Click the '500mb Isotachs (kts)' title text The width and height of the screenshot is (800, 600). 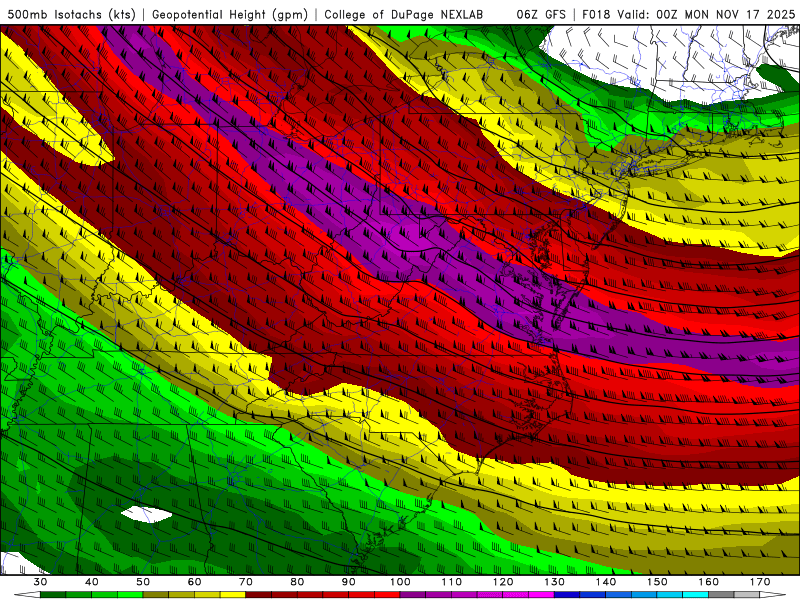tap(71, 14)
